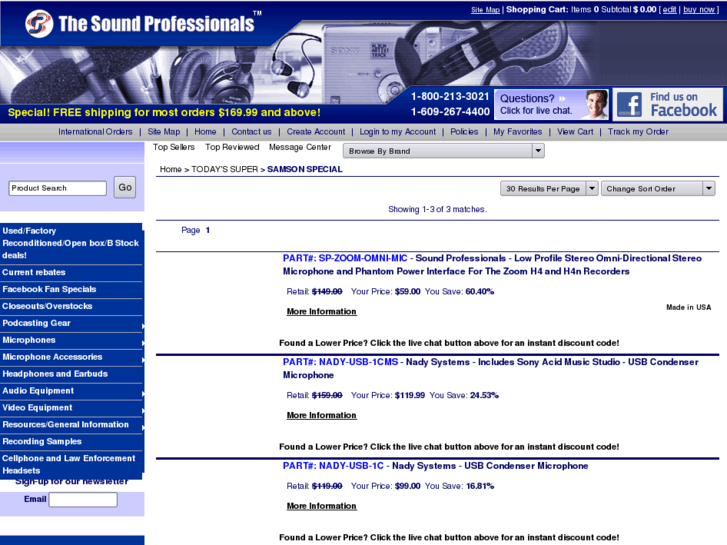Screen dimensions: 727x545
Task: Expand Microphones sidebar menu
Action: pyautogui.click(x=71, y=340)
